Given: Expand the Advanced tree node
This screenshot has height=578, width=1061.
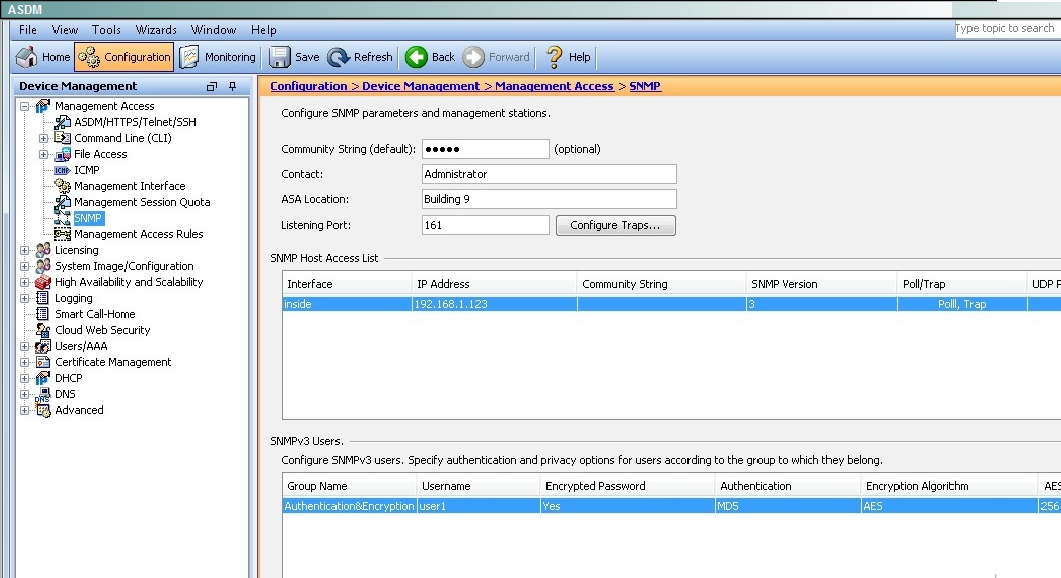Looking at the screenshot, I should pyautogui.click(x=24, y=410).
